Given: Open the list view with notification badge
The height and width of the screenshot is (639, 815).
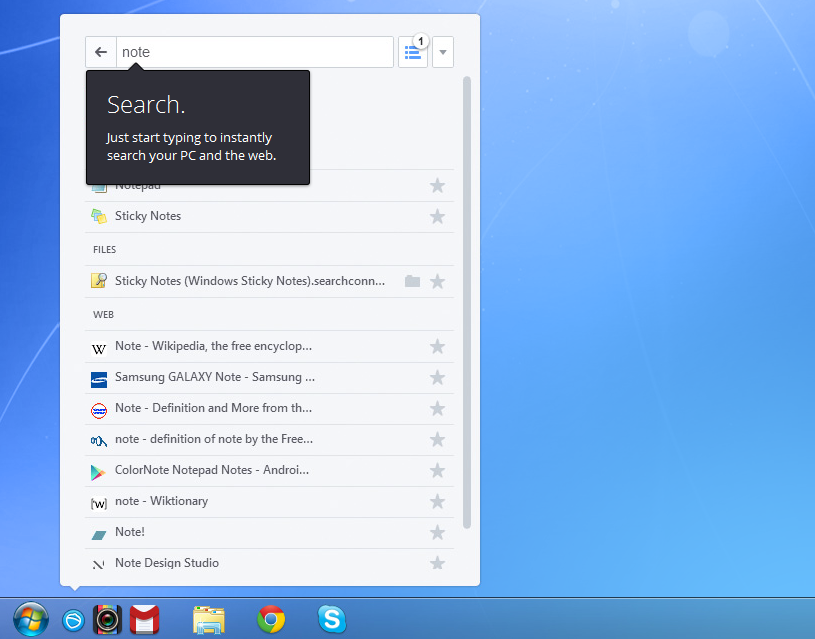Looking at the screenshot, I should click(x=413, y=52).
